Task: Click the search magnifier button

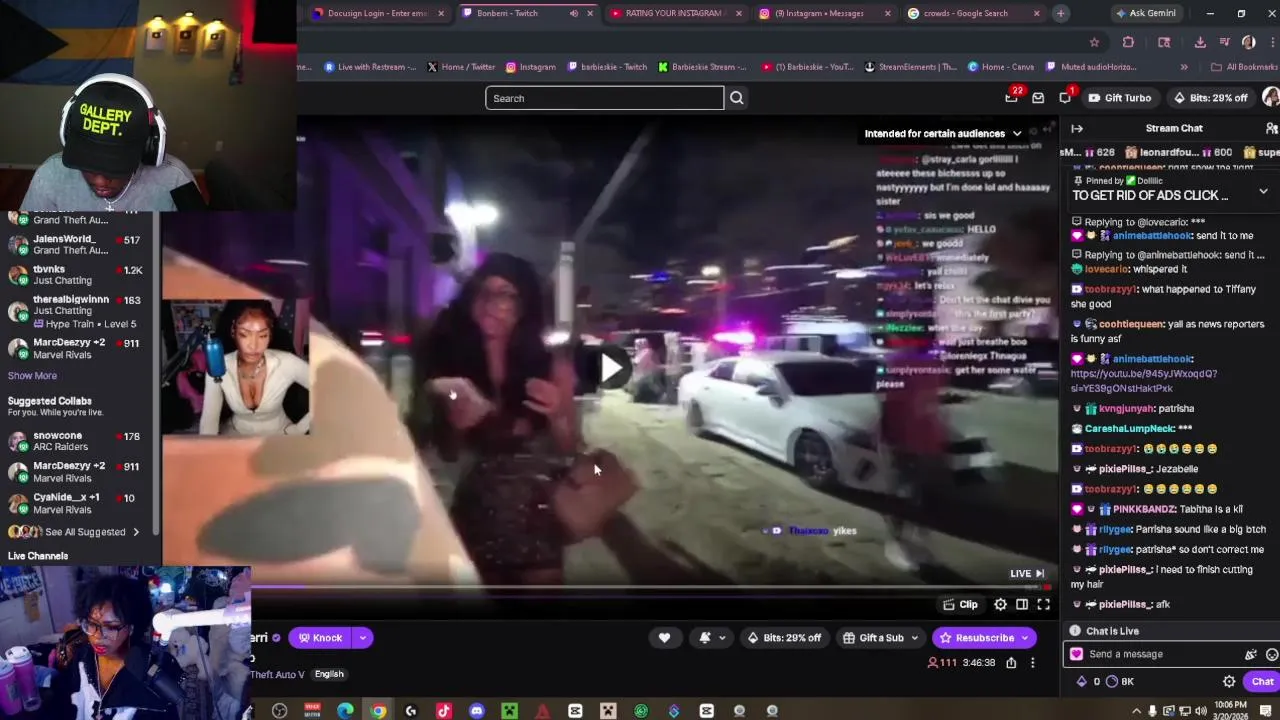Action: click(736, 98)
